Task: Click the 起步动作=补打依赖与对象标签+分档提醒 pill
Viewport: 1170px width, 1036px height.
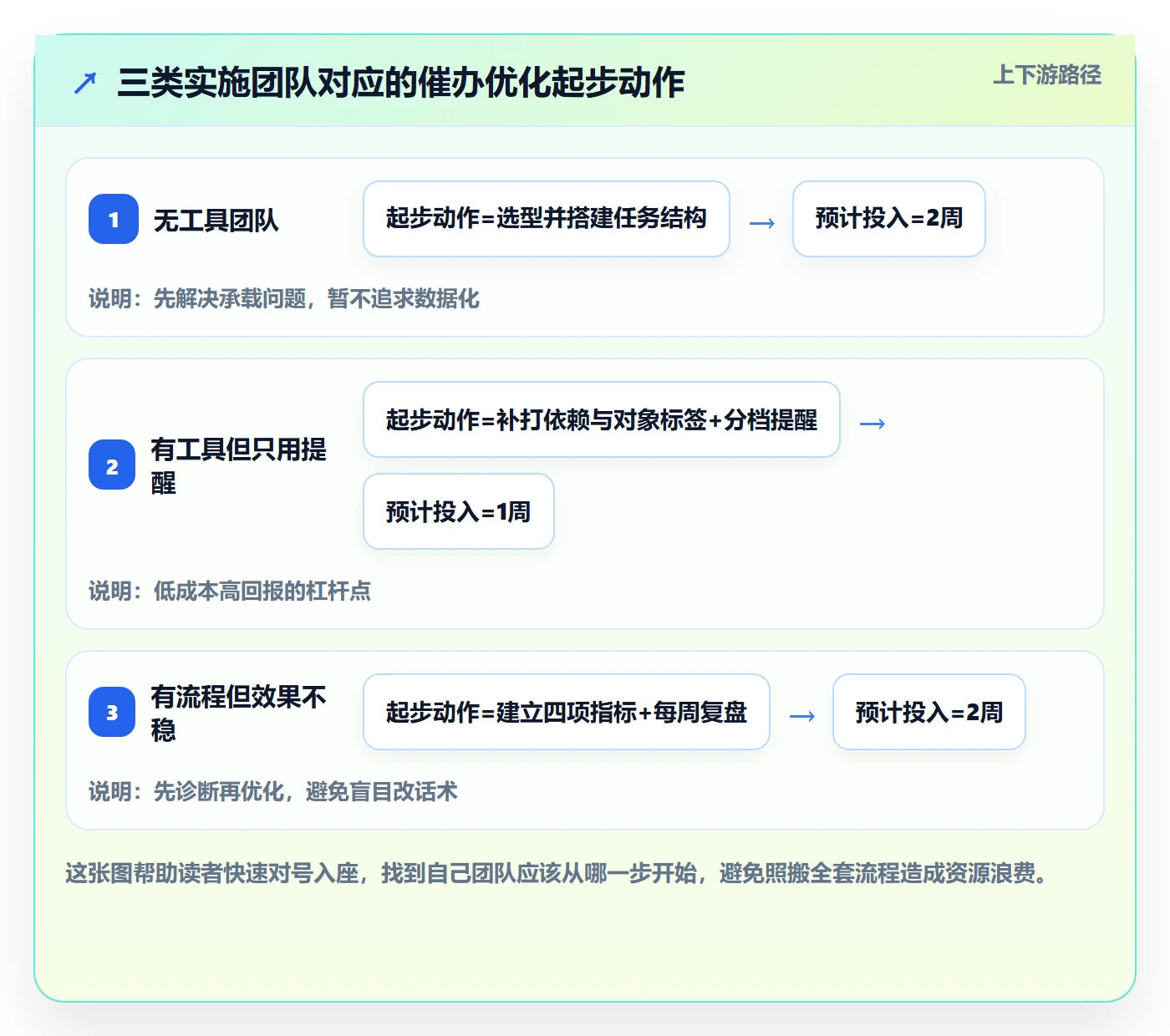Action: pyautogui.click(x=602, y=419)
